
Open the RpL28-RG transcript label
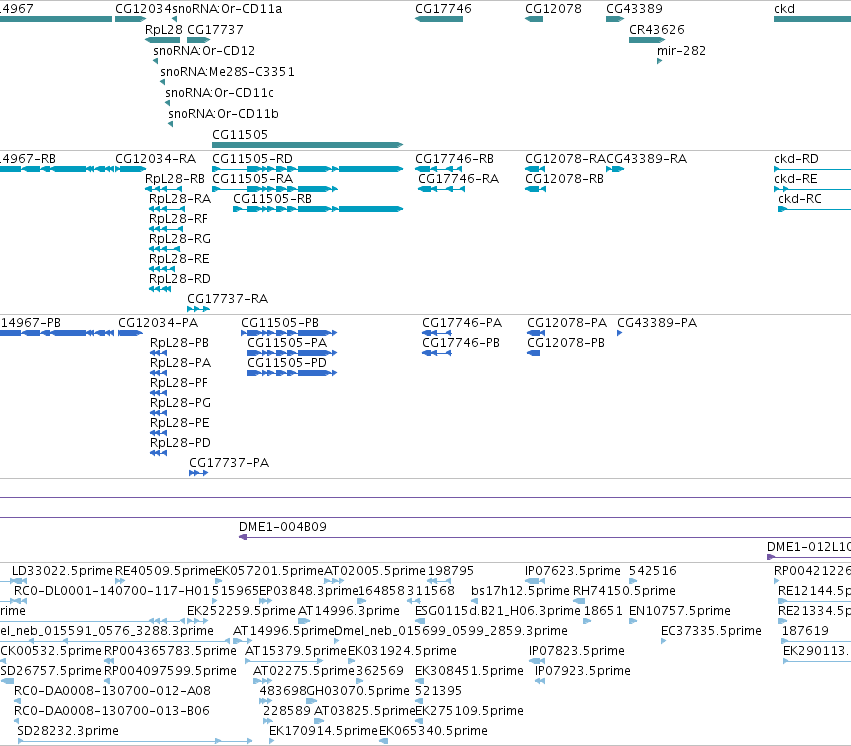(180, 239)
